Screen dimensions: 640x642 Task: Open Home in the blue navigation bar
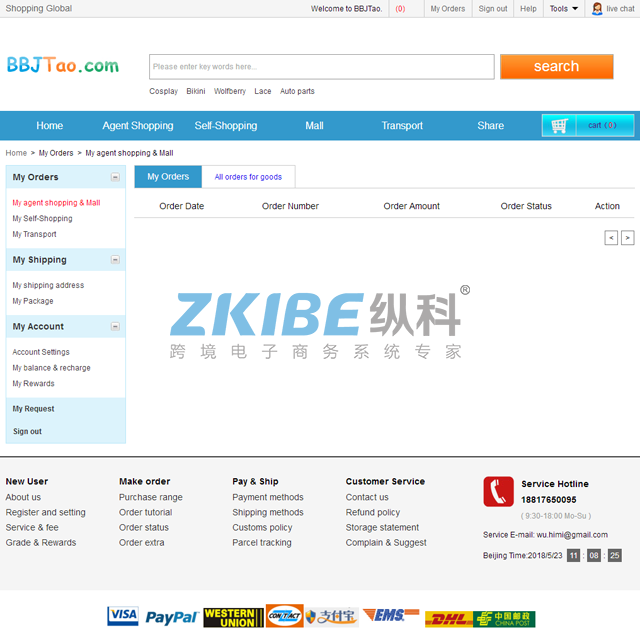pyautogui.click(x=50, y=125)
